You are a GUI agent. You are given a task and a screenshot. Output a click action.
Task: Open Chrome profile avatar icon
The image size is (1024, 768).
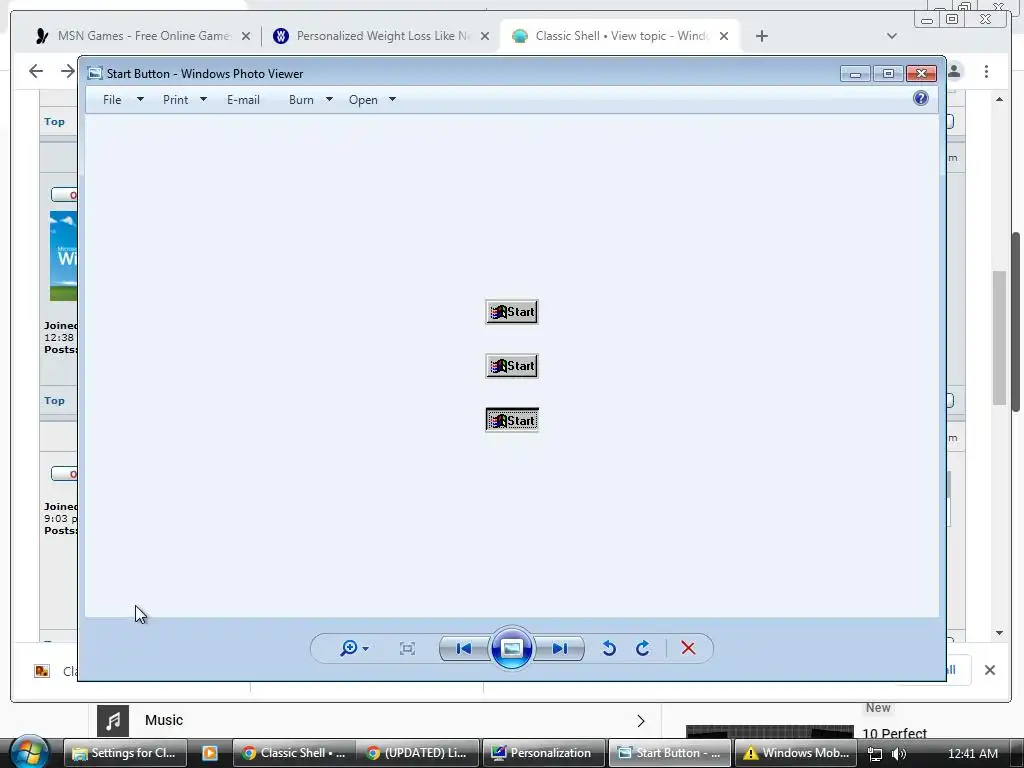point(955,71)
